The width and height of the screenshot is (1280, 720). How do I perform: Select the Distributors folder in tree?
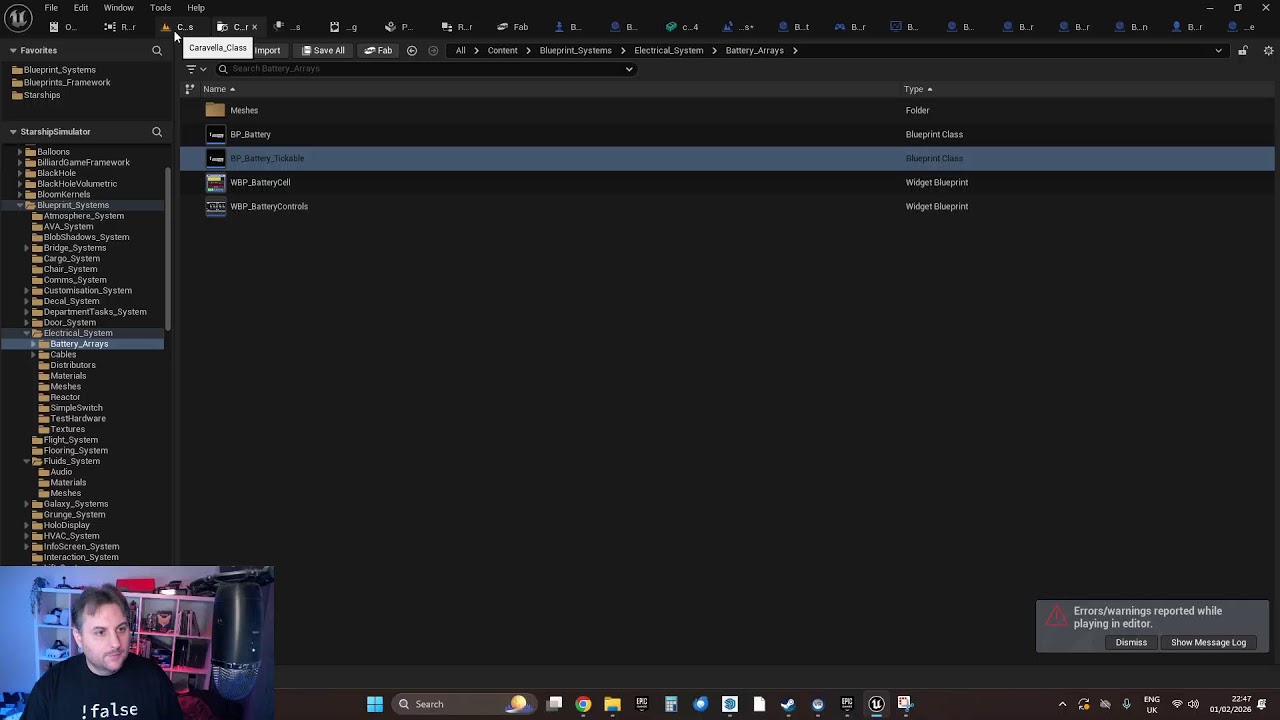(x=73, y=365)
